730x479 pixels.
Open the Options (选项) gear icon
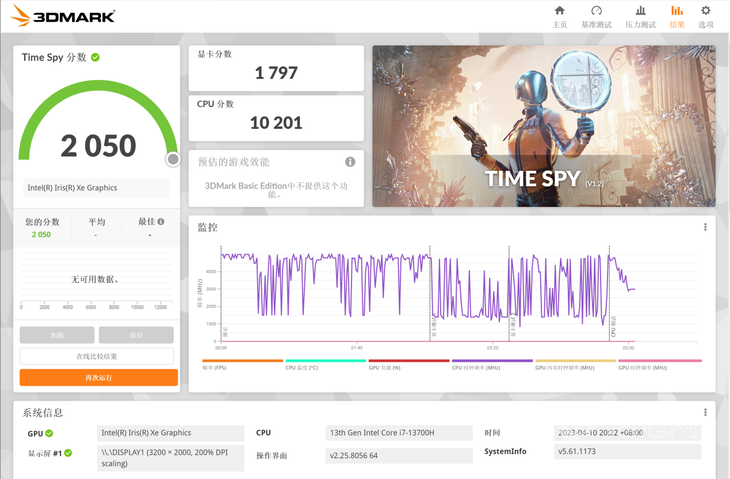706,11
